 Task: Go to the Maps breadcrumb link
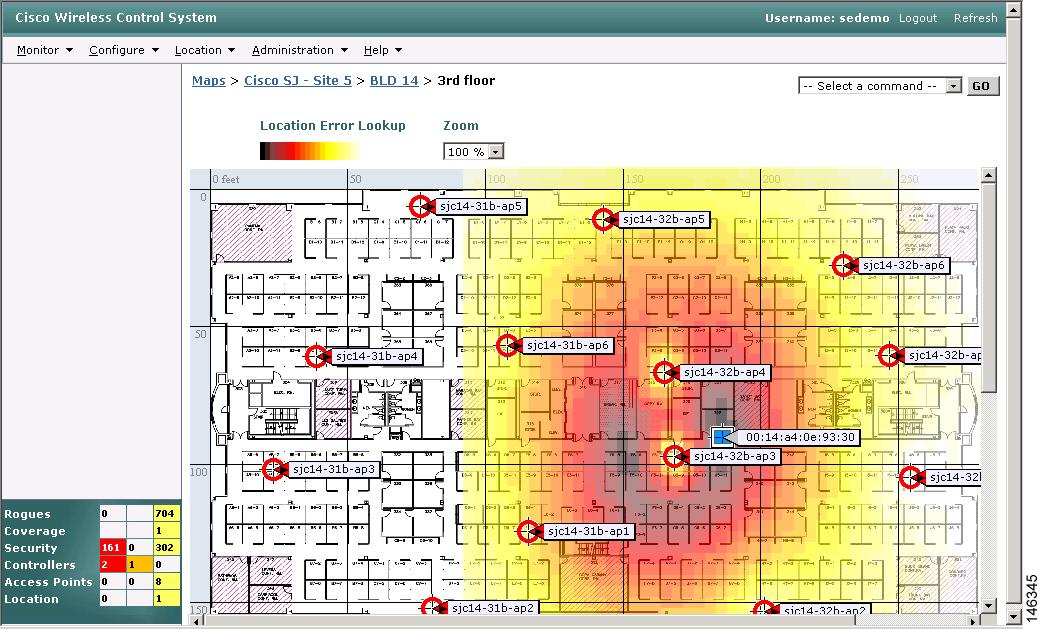tap(208, 80)
